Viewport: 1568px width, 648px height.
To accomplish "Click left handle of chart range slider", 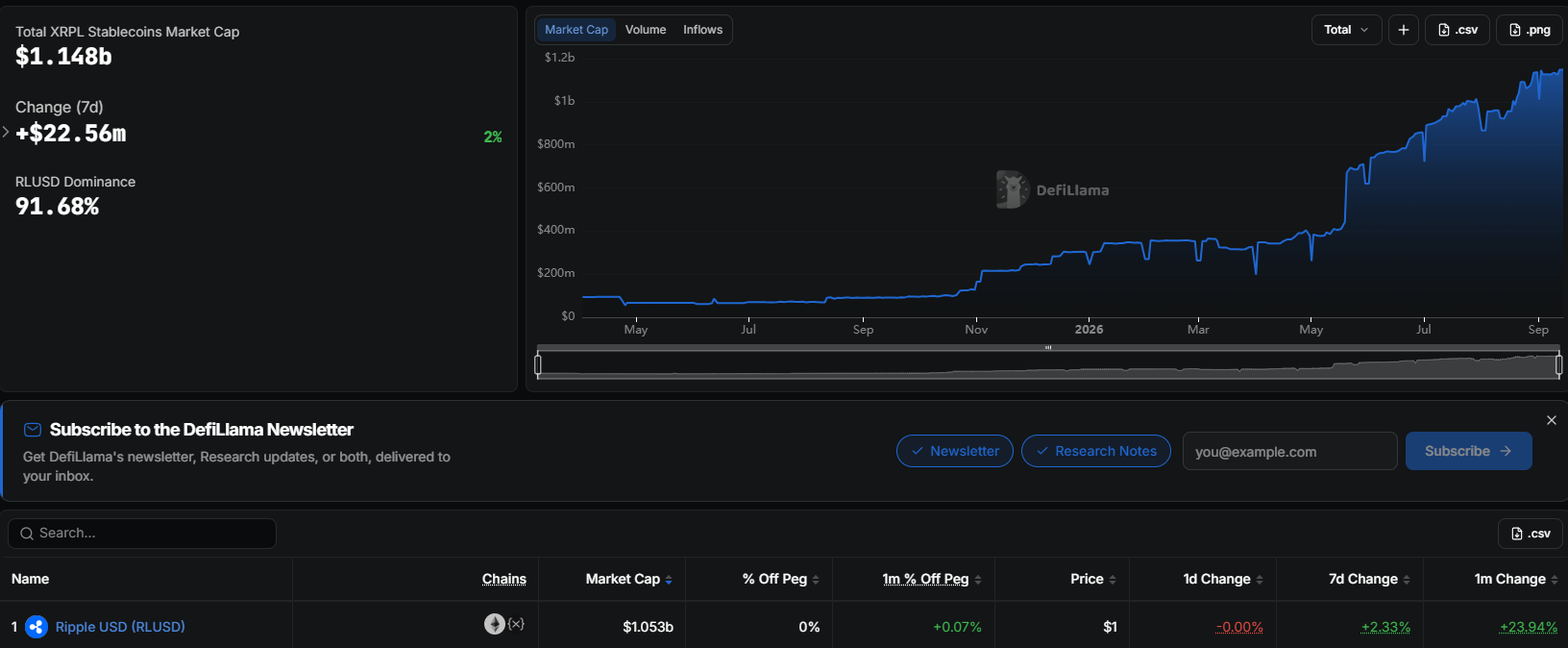I will 538,364.
